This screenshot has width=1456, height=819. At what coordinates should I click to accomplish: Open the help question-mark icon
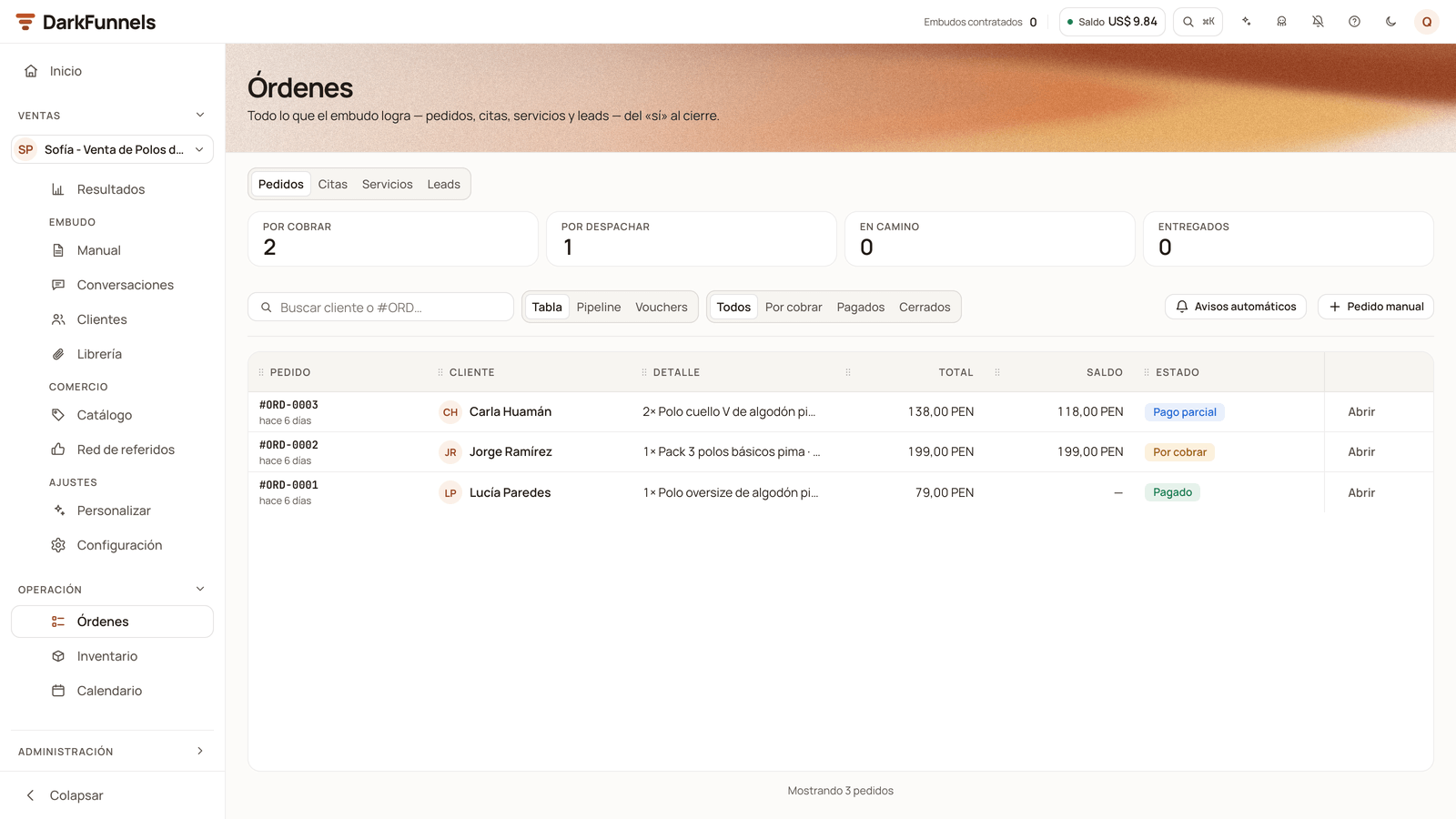pos(1354,22)
